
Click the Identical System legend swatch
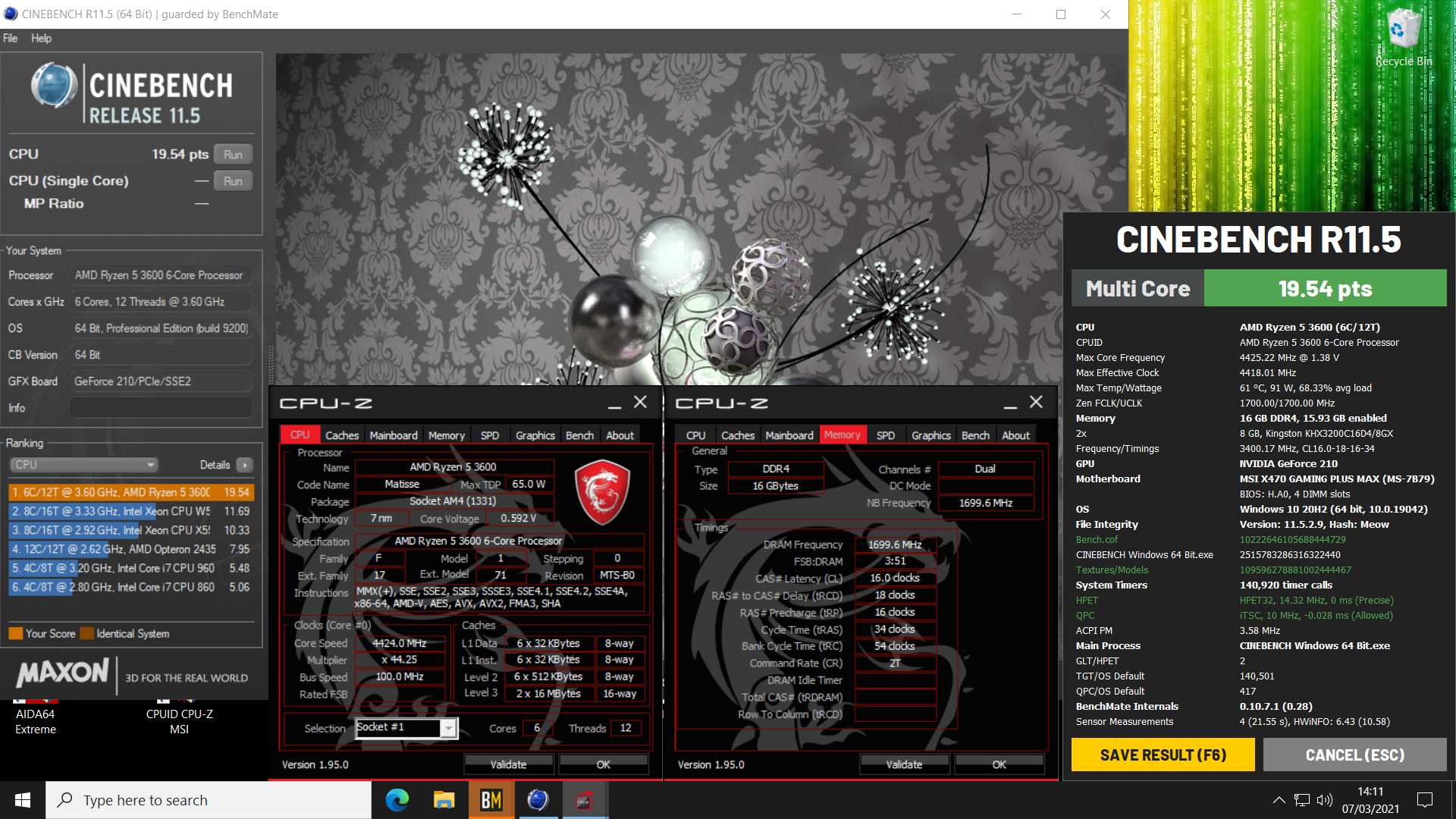86,634
